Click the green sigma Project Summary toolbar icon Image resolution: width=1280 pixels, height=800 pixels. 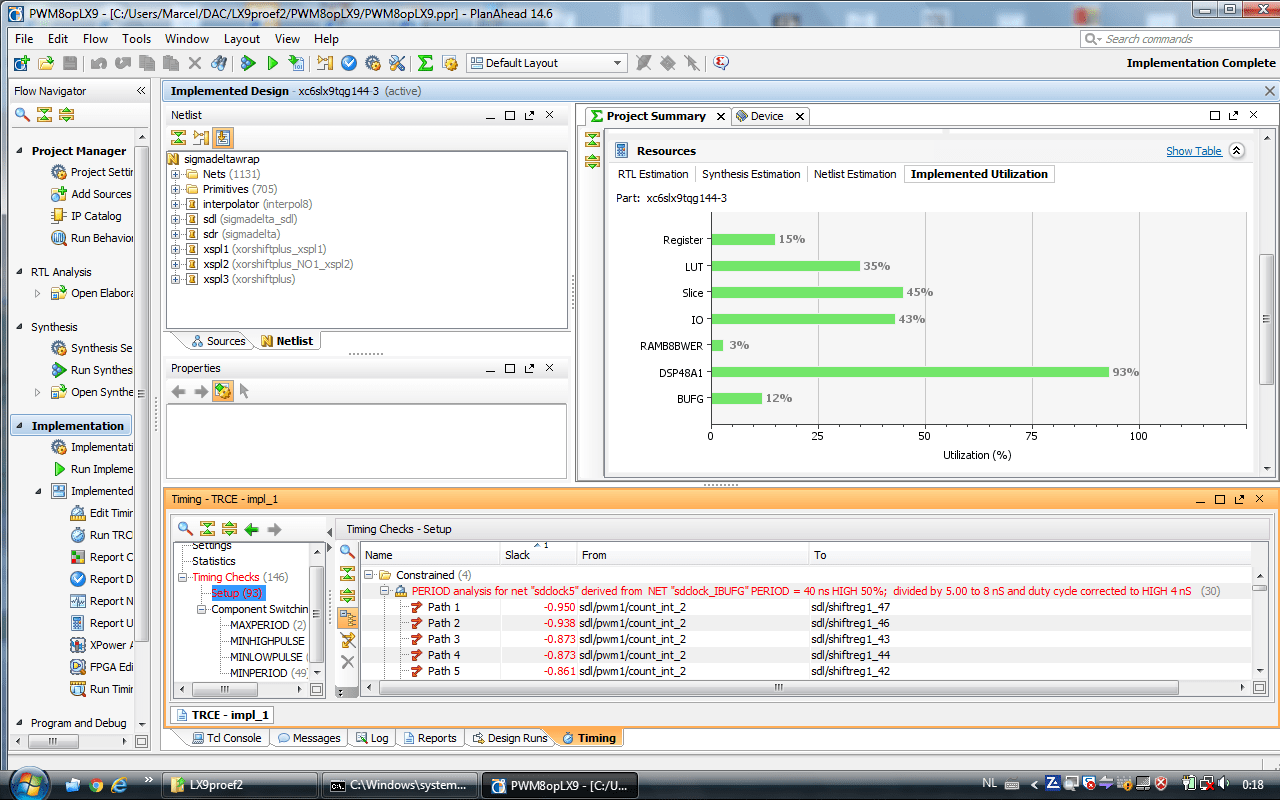click(x=425, y=63)
